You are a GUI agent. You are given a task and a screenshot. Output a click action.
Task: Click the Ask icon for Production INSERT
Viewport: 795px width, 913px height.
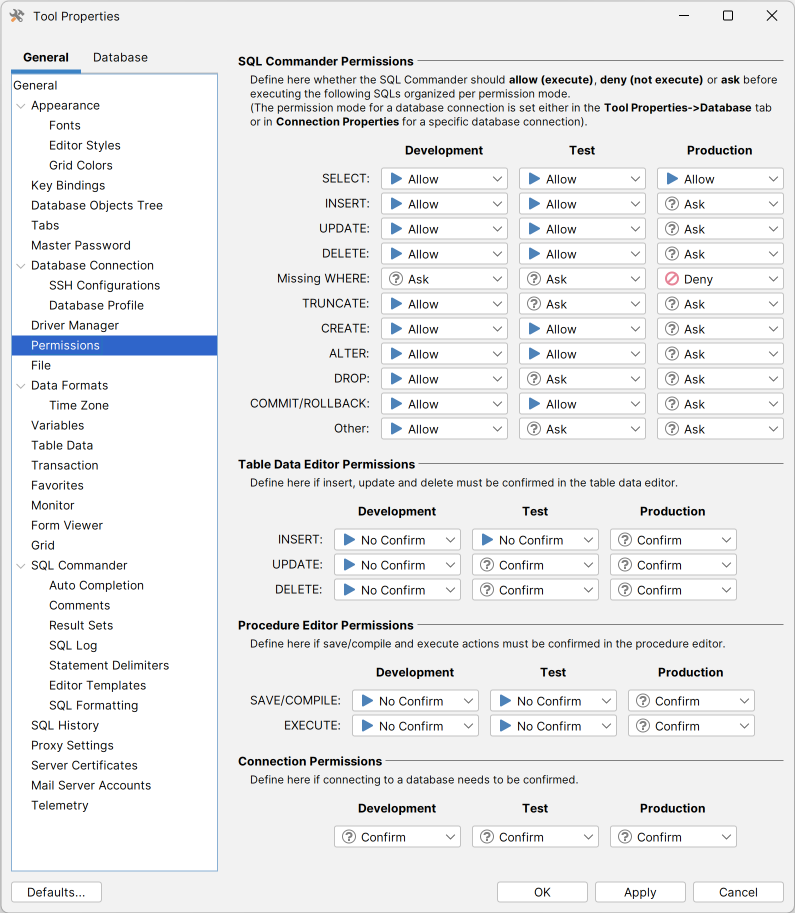point(672,204)
